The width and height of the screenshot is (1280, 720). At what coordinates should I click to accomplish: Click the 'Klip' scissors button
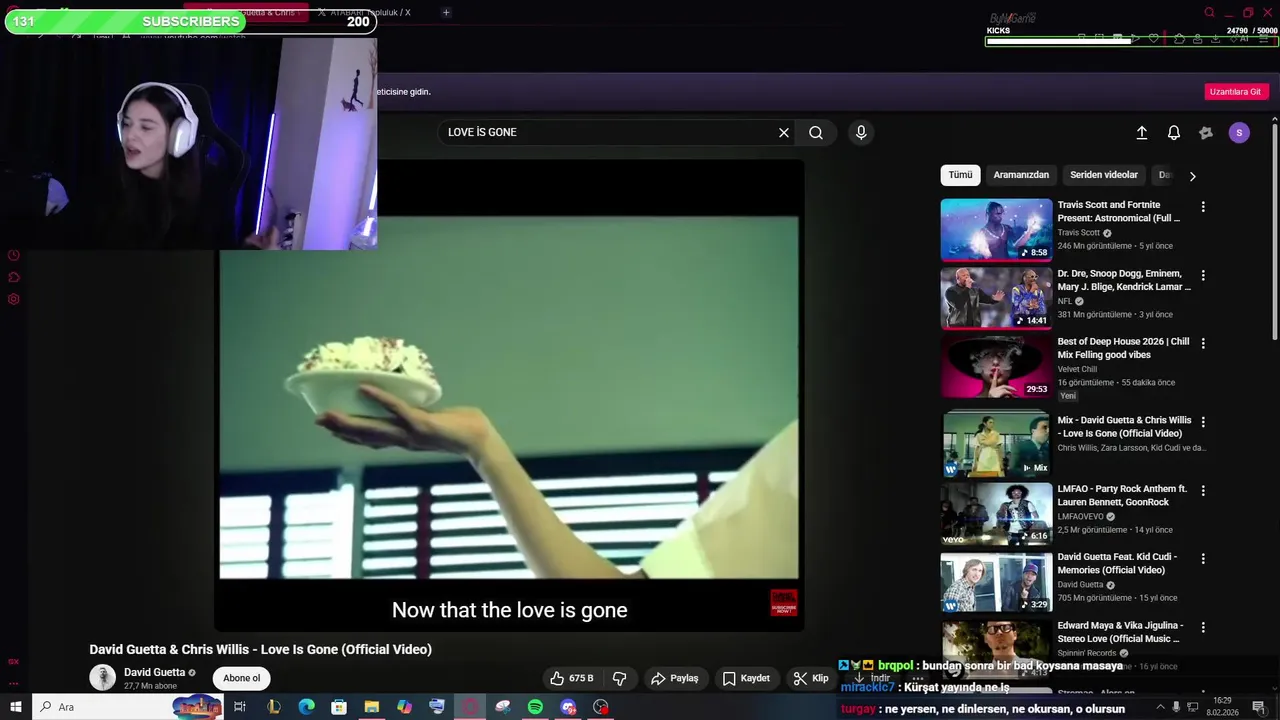811,678
